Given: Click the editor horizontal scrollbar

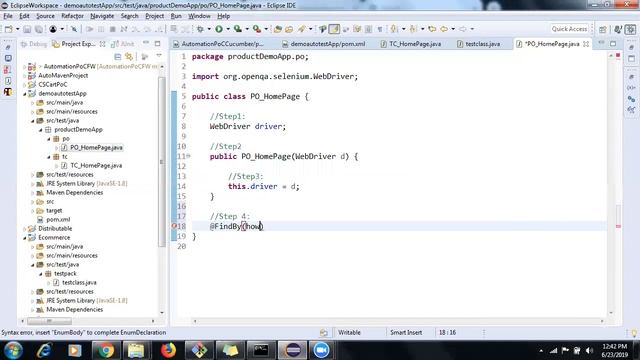Looking at the screenshot, I should (398, 321).
